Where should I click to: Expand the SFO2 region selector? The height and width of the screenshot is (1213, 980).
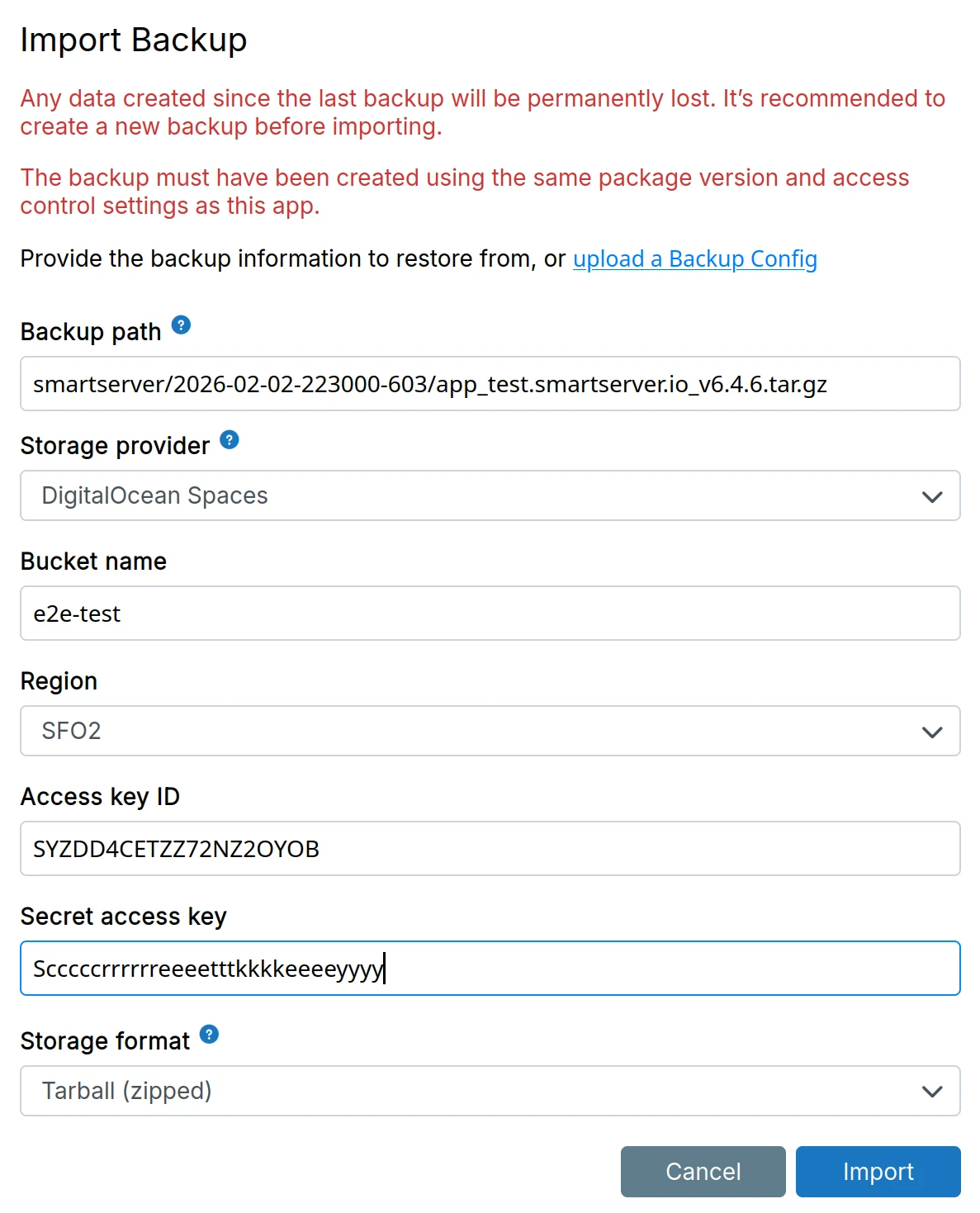click(490, 732)
